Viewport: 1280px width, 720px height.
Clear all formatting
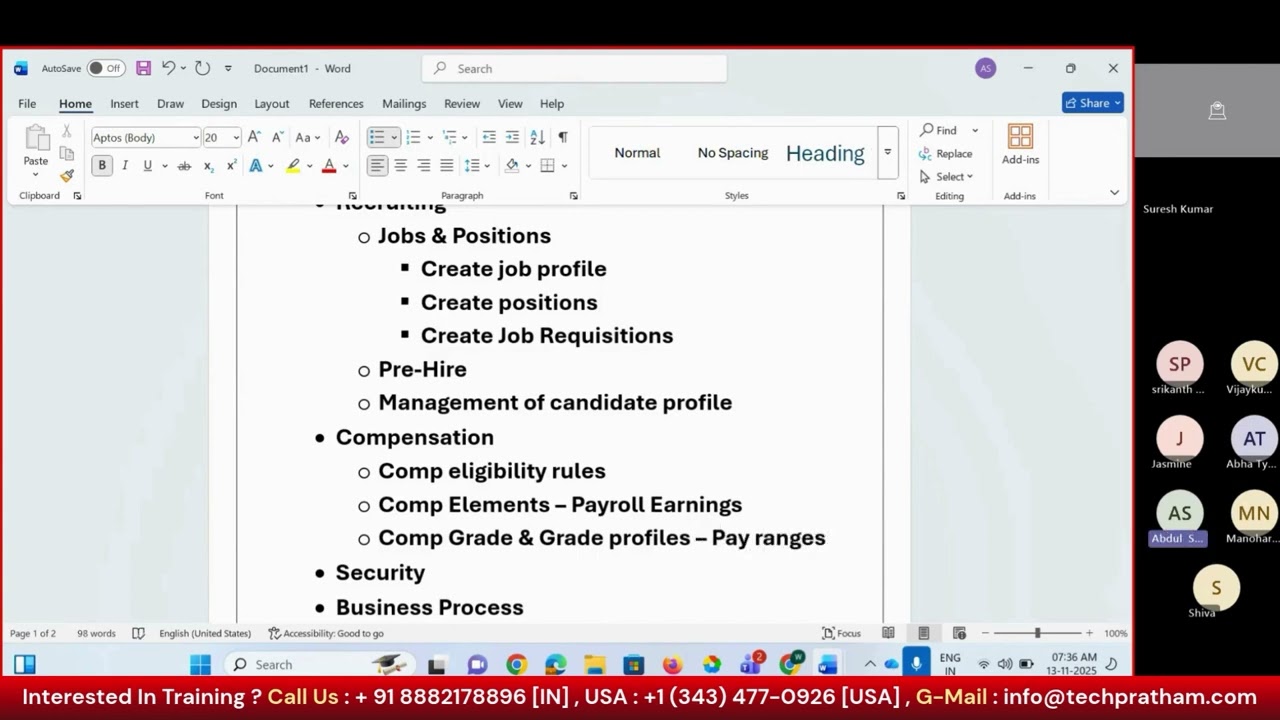[341, 137]
